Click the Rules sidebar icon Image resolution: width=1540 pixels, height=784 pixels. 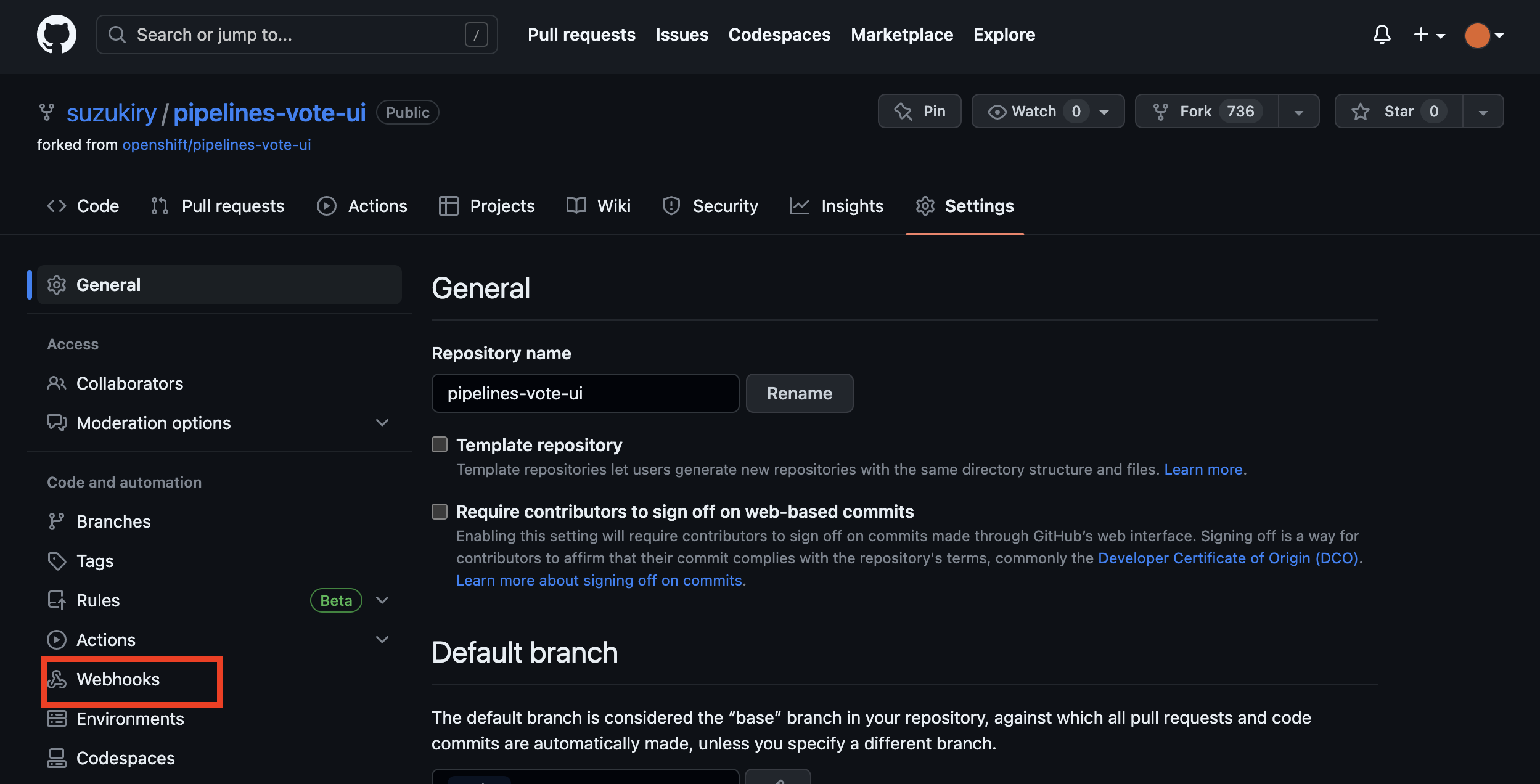pyautogui.click(x=57, y=600)
